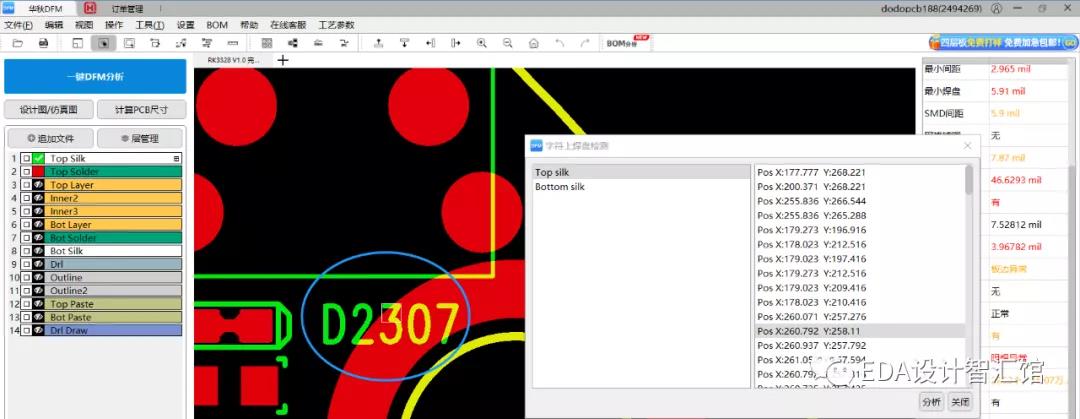Click the align-left arrow toolbar icon
The image size is (1080, 419).
(x=430, y=43)
